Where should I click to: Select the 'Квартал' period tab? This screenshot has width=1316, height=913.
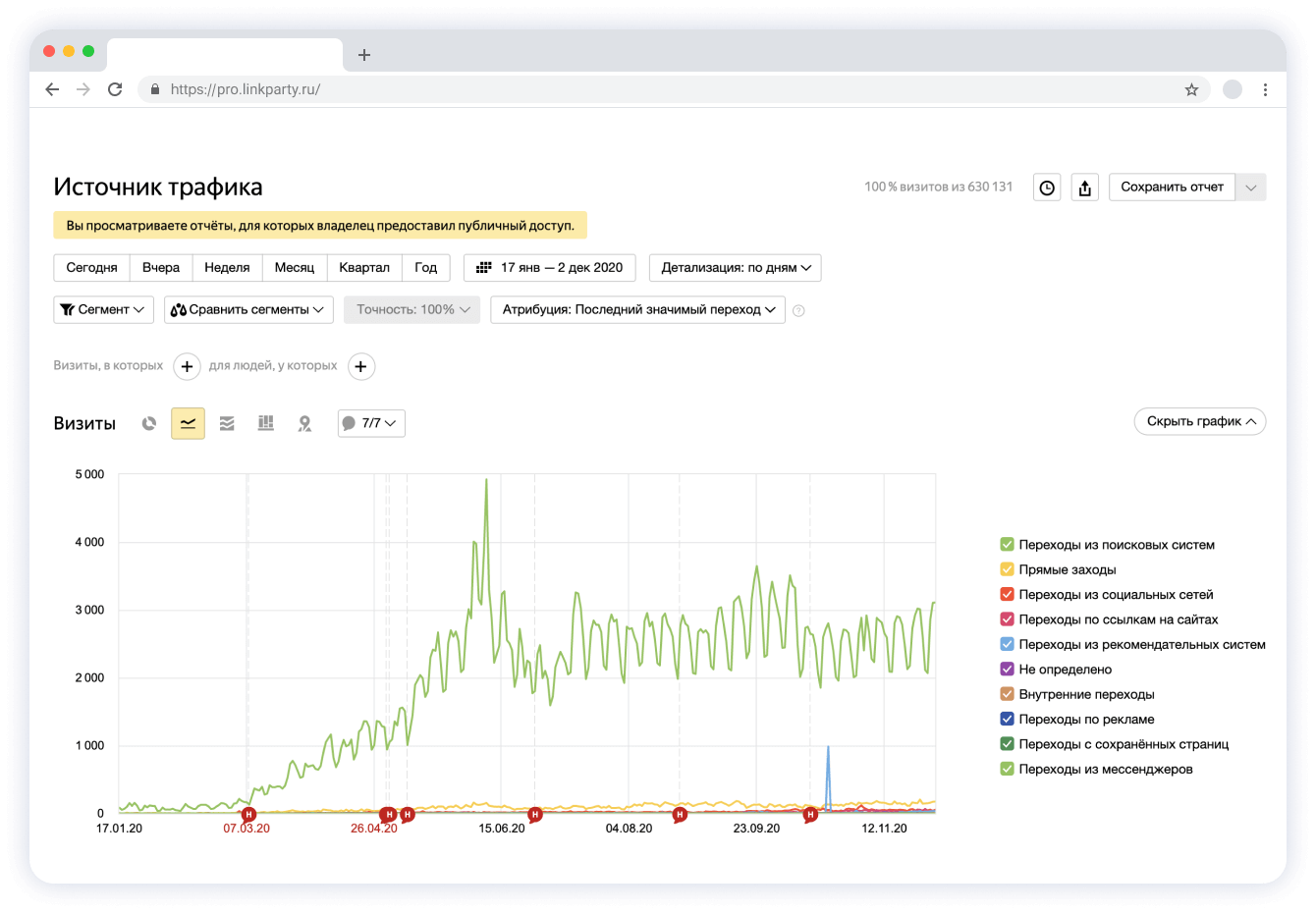click(363, 268)
